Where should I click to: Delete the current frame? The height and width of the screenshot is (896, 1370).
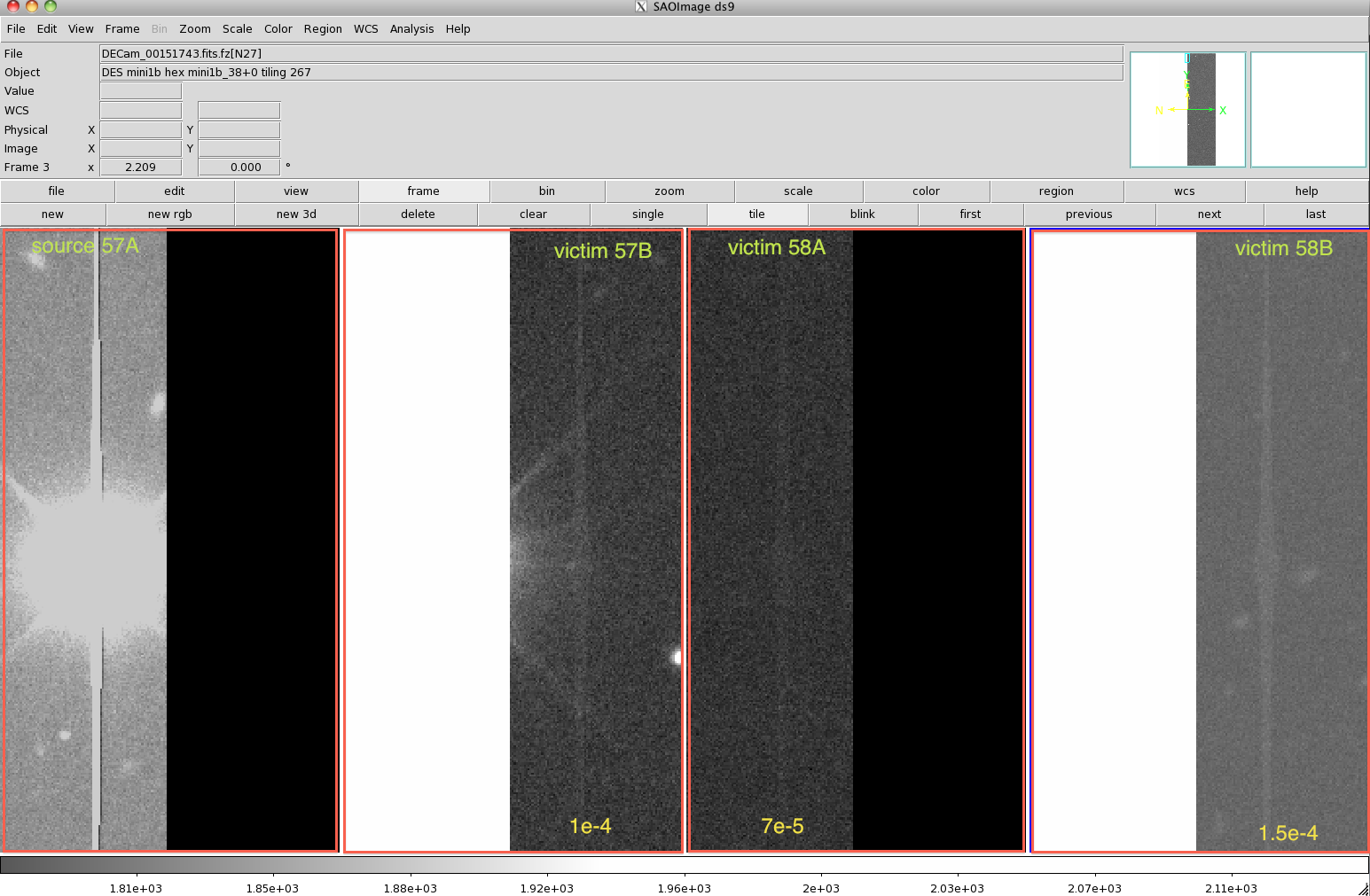pos(418,214)
